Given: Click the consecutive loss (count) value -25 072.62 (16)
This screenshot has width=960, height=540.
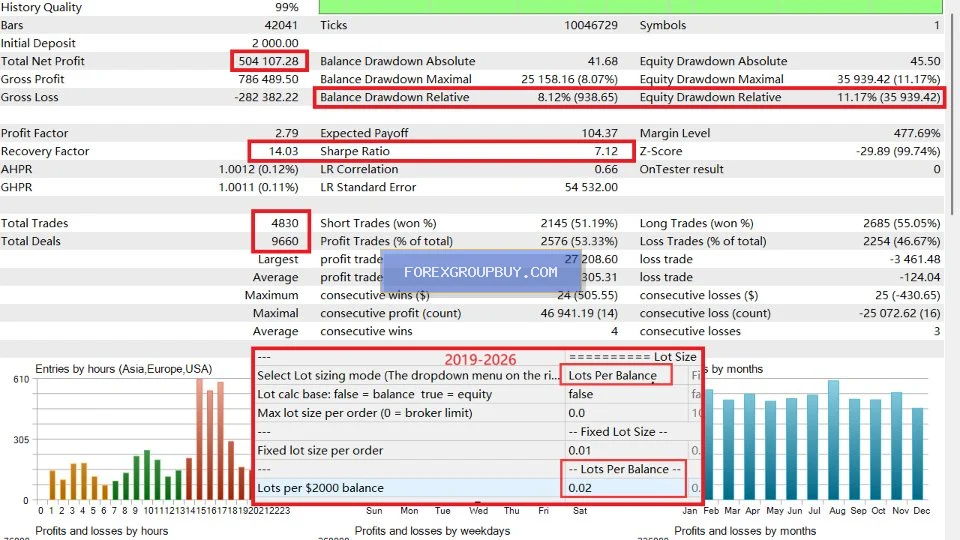Looking at the screenshot, I should [899, 313].
